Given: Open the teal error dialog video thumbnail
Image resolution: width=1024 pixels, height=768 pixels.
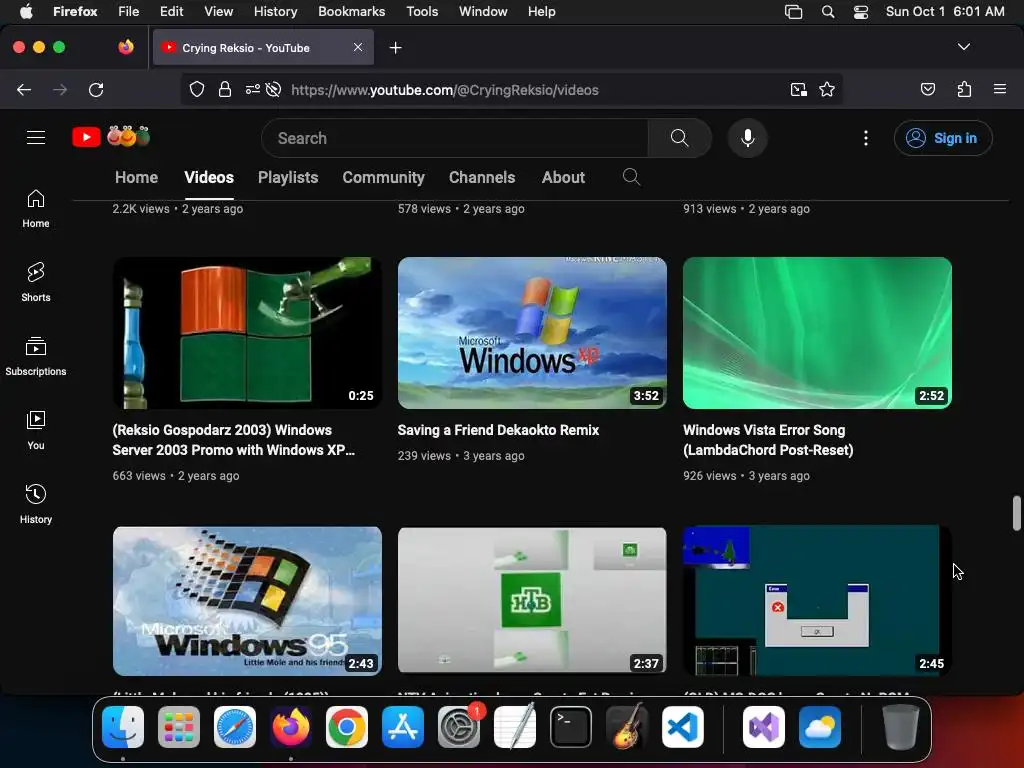Looking at the screenshot, I should click(x=817, y=601).
